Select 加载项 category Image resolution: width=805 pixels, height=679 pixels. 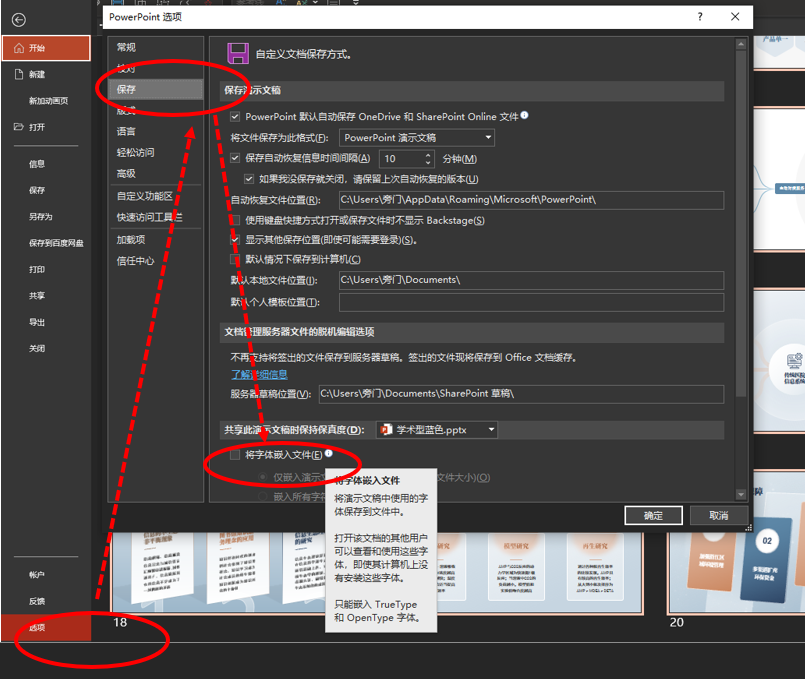pos(156,240)
